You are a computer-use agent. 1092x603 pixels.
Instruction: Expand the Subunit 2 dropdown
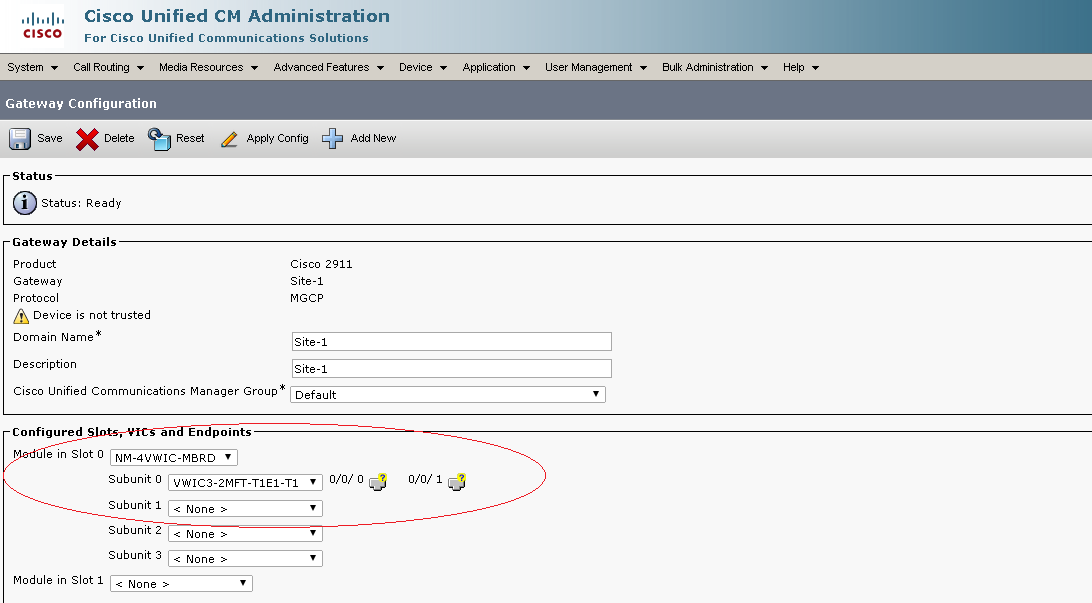(245, 534)
